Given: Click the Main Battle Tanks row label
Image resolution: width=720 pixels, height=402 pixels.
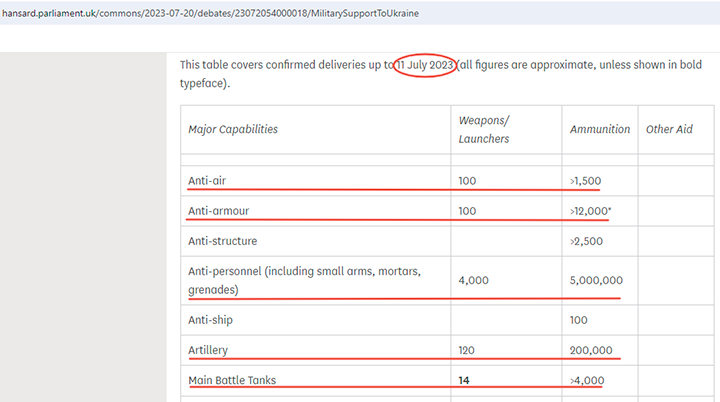Looking at the screenshot, I should [x=231, y=381].
